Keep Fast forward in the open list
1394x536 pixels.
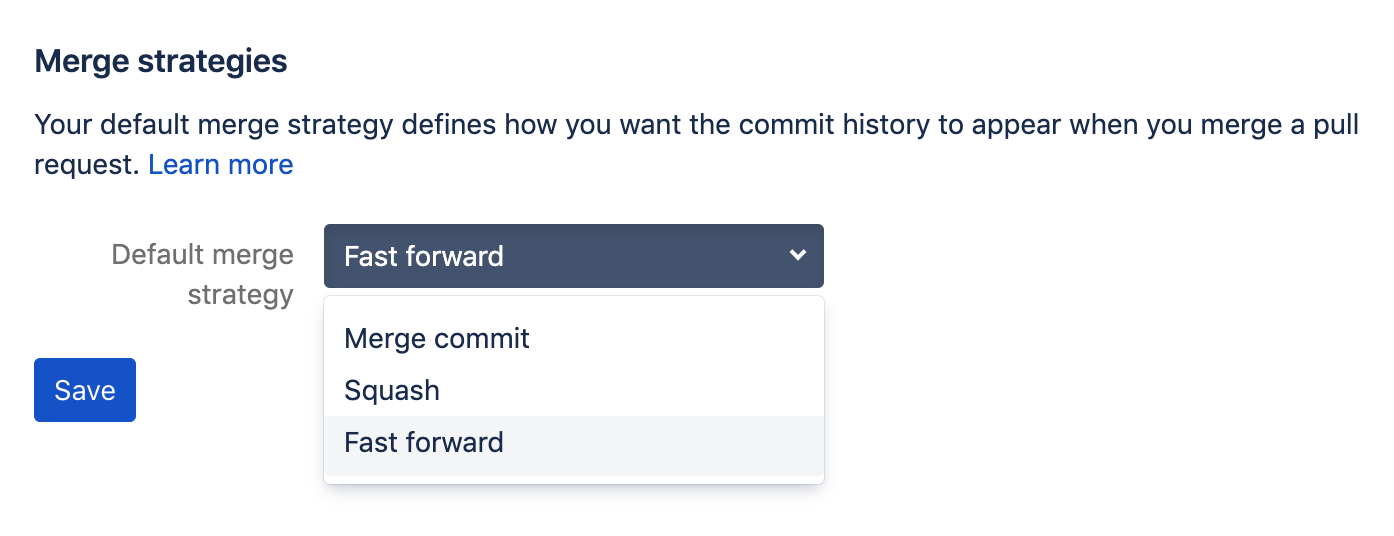424,442
